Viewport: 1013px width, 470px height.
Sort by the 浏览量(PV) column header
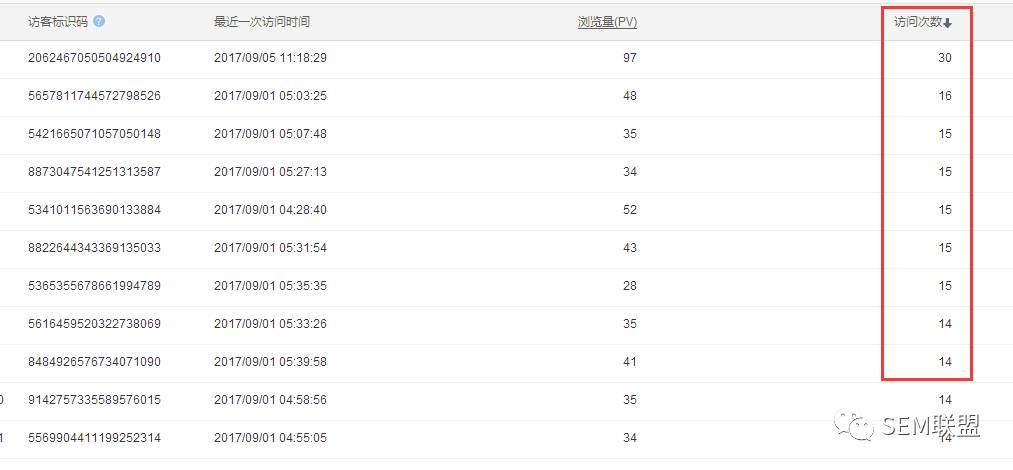tap(607, 21)
